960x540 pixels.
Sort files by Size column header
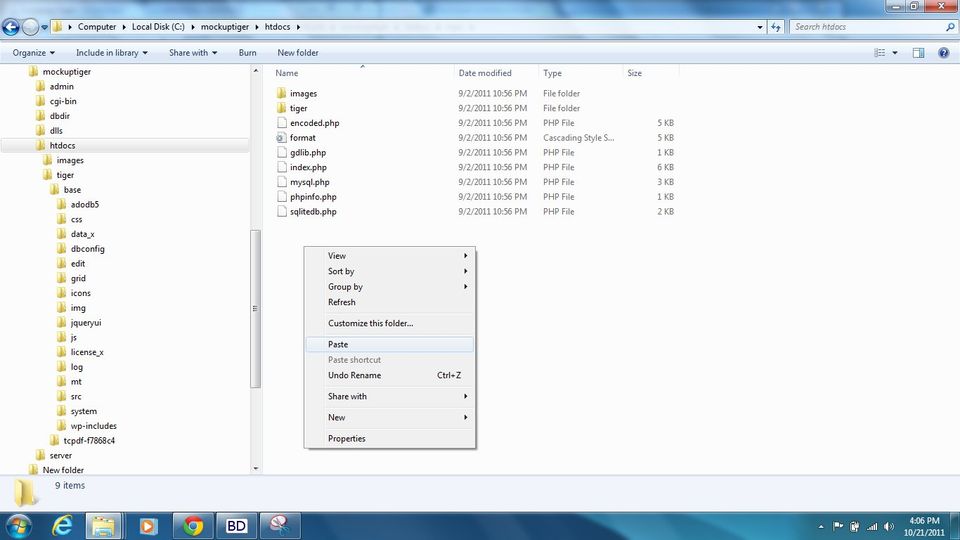[x=634, y=73]
